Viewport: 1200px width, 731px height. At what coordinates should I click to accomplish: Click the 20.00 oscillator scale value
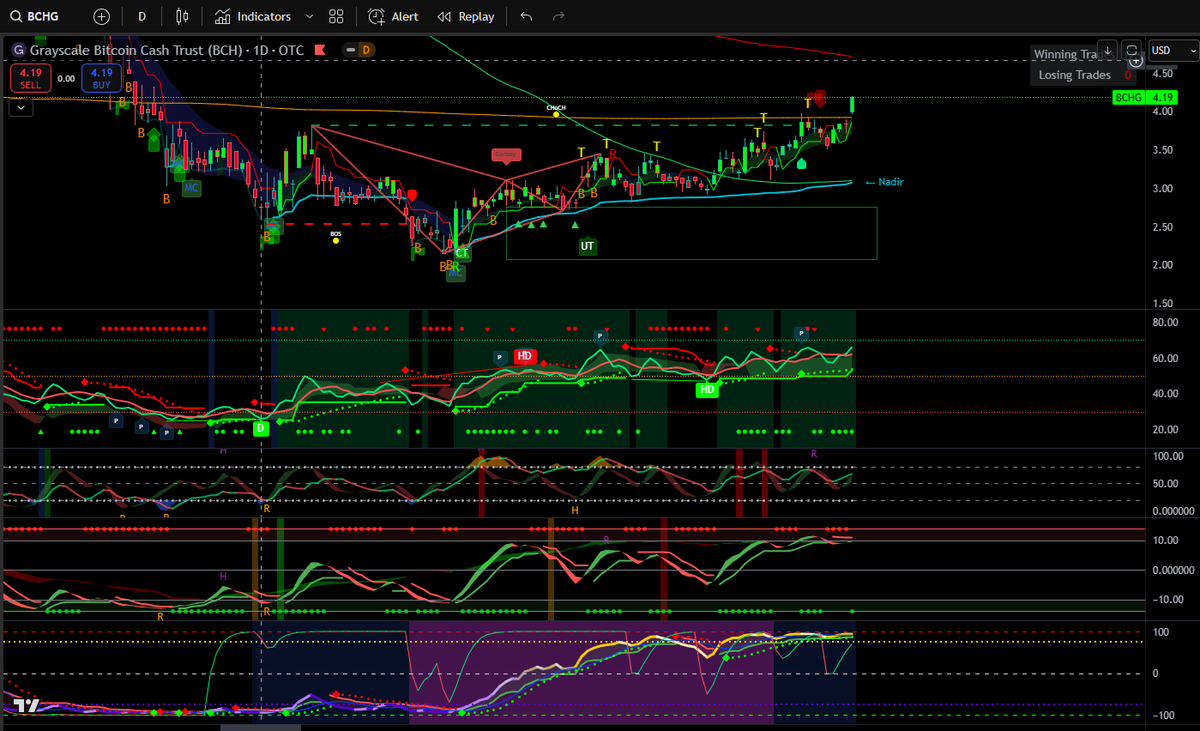coord(1165,430)
